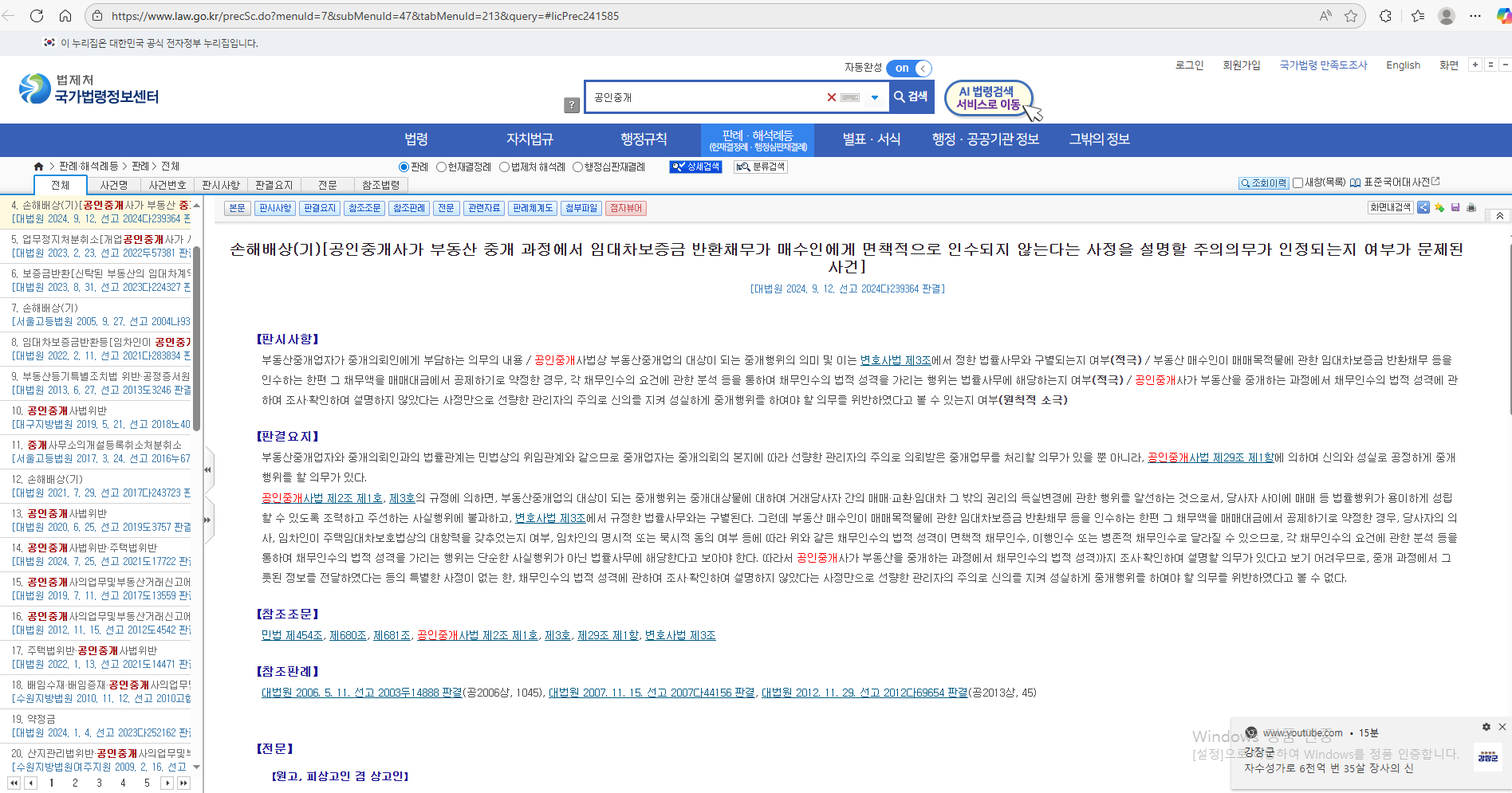
Task: Open 분류검색 classification search
Action: click(x=760, y=167)
